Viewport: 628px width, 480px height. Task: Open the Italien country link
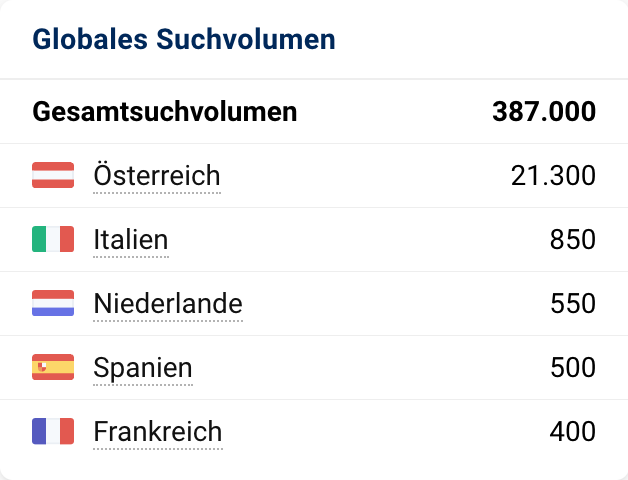tap(130, 240)
